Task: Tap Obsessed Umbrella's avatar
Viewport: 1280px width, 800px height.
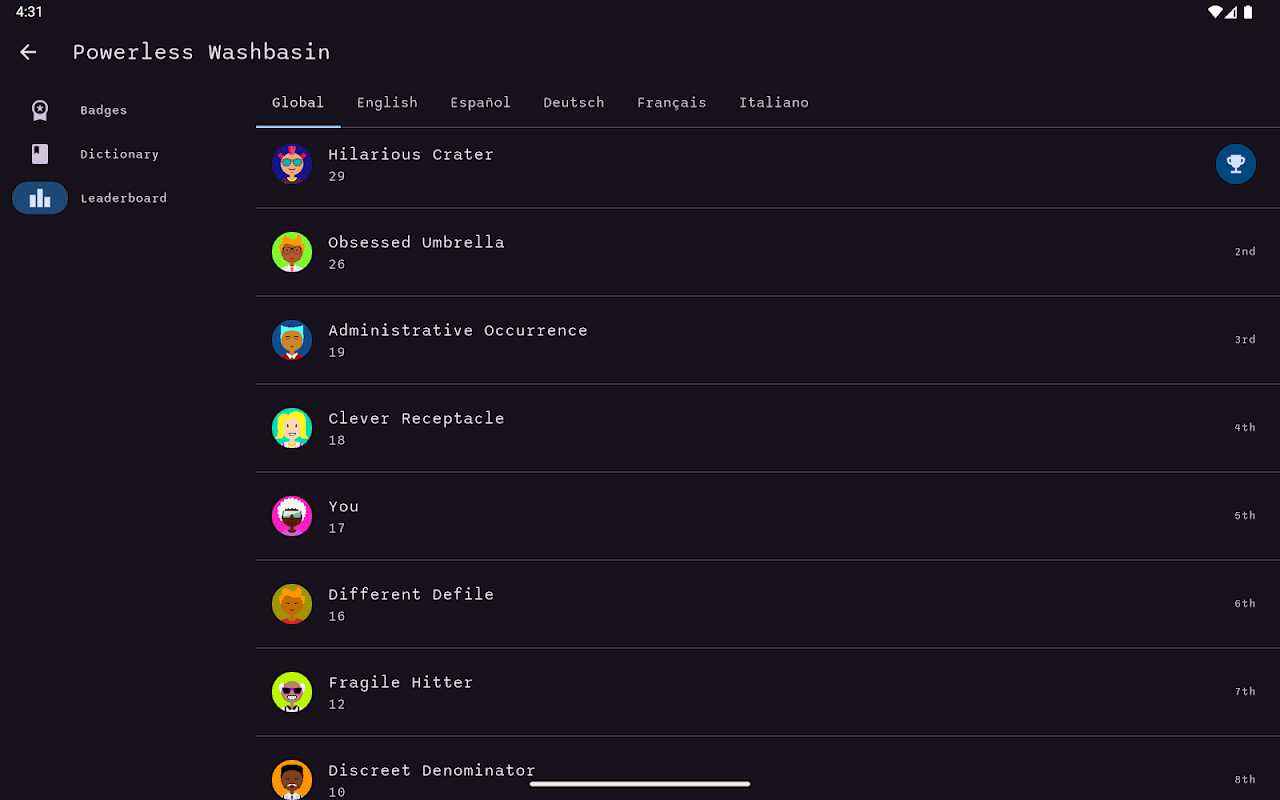Action: pyautogui.click(x=292, y=252)
